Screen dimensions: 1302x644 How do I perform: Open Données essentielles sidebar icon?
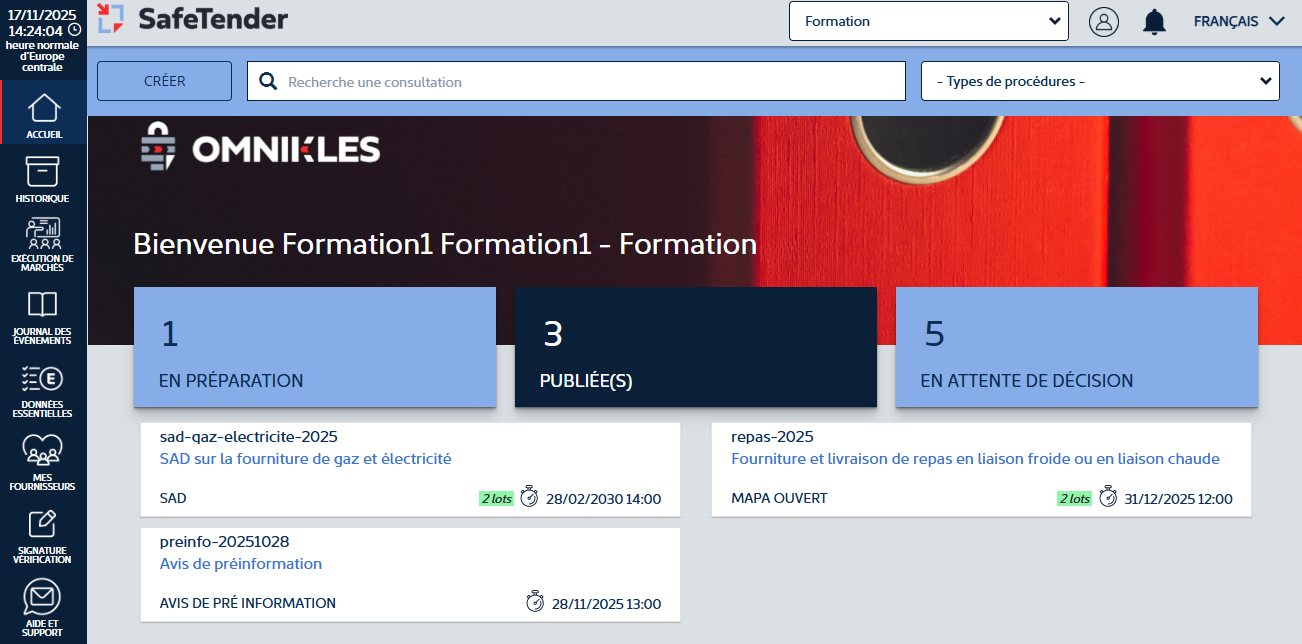tap(43, 381)
